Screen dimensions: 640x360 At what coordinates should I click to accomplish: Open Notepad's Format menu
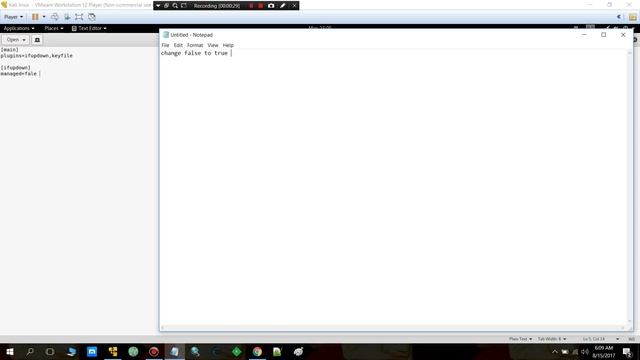tap(195, 45)
